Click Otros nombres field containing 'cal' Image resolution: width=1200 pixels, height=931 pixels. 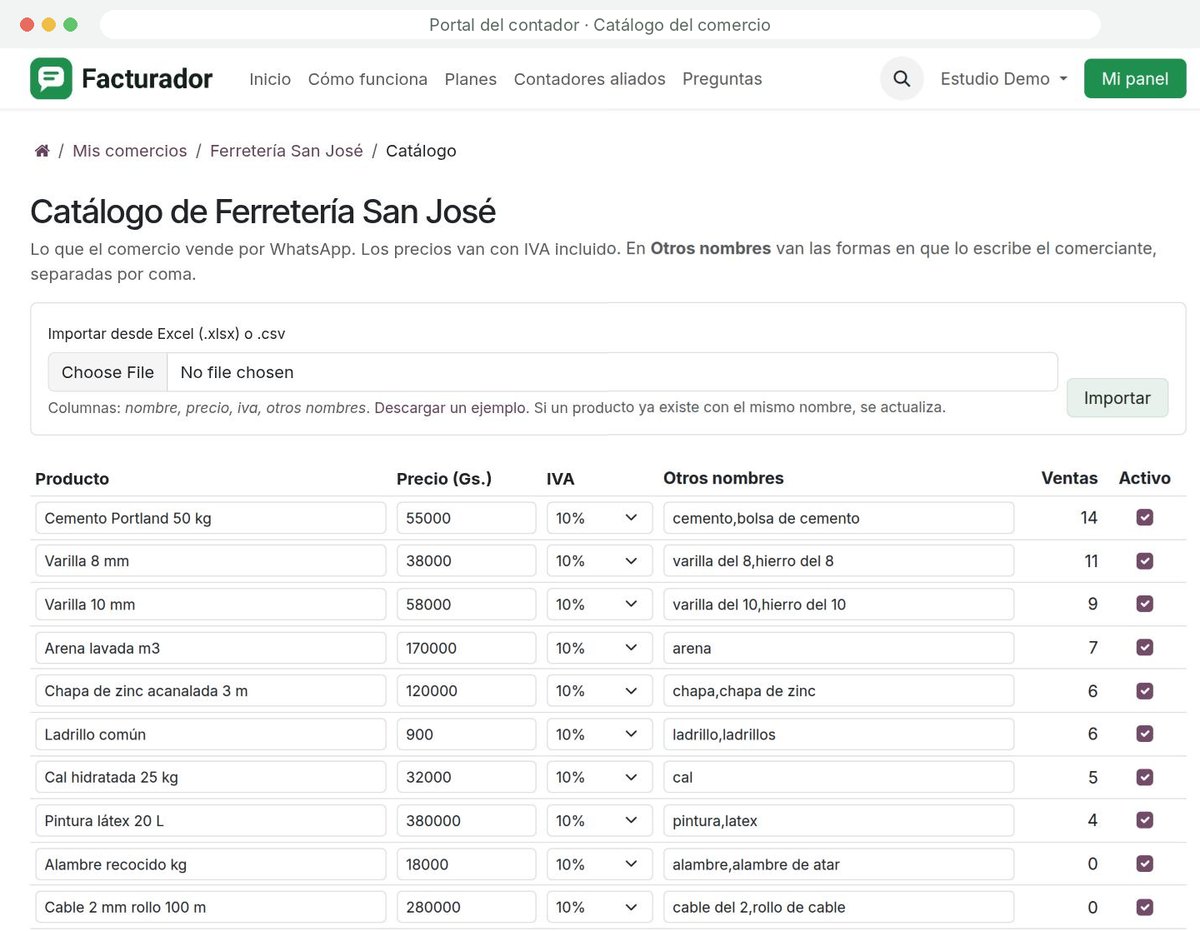click(x=838, y=777)
